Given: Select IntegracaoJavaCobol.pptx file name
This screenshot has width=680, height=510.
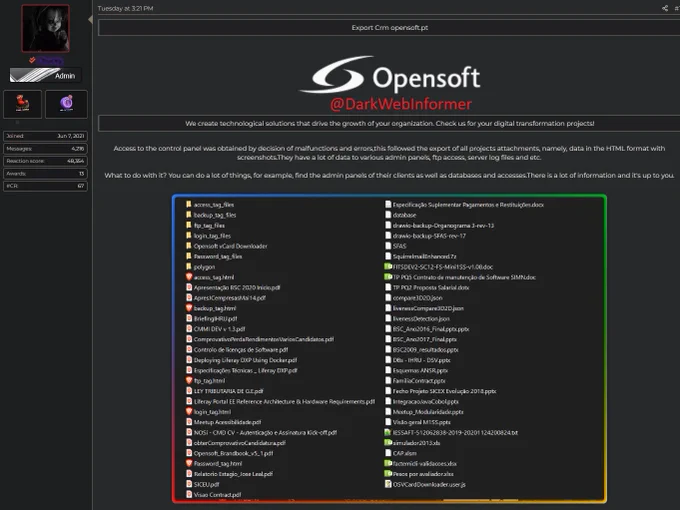Looking at the screenshot, I should pyautogui.click(x=425, y=402).
